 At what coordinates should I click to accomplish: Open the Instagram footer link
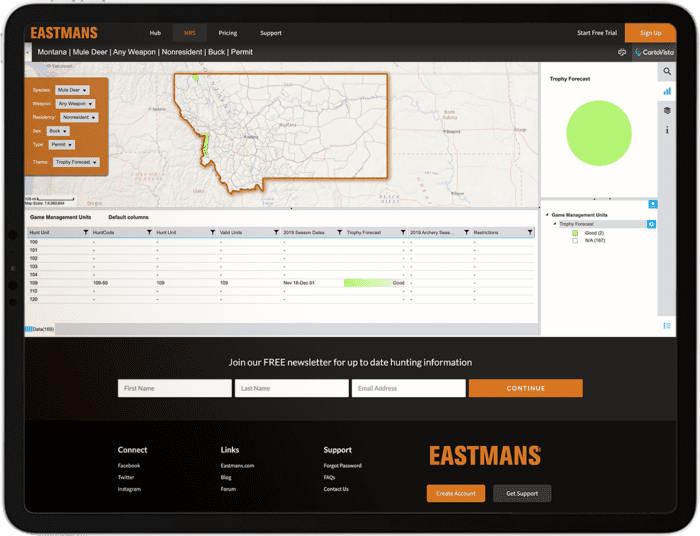click(129, 489)
